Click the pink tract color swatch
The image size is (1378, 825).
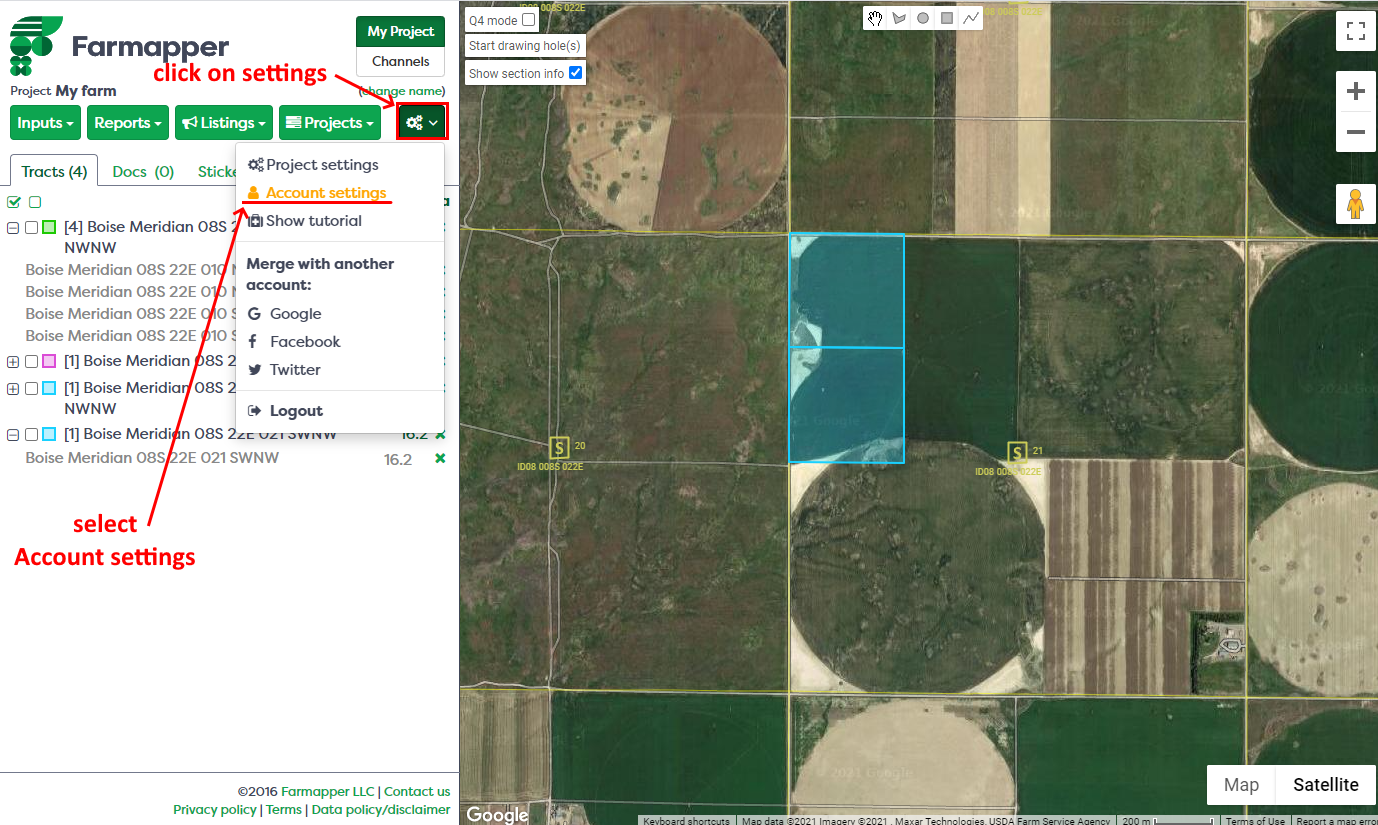(49, 361)
